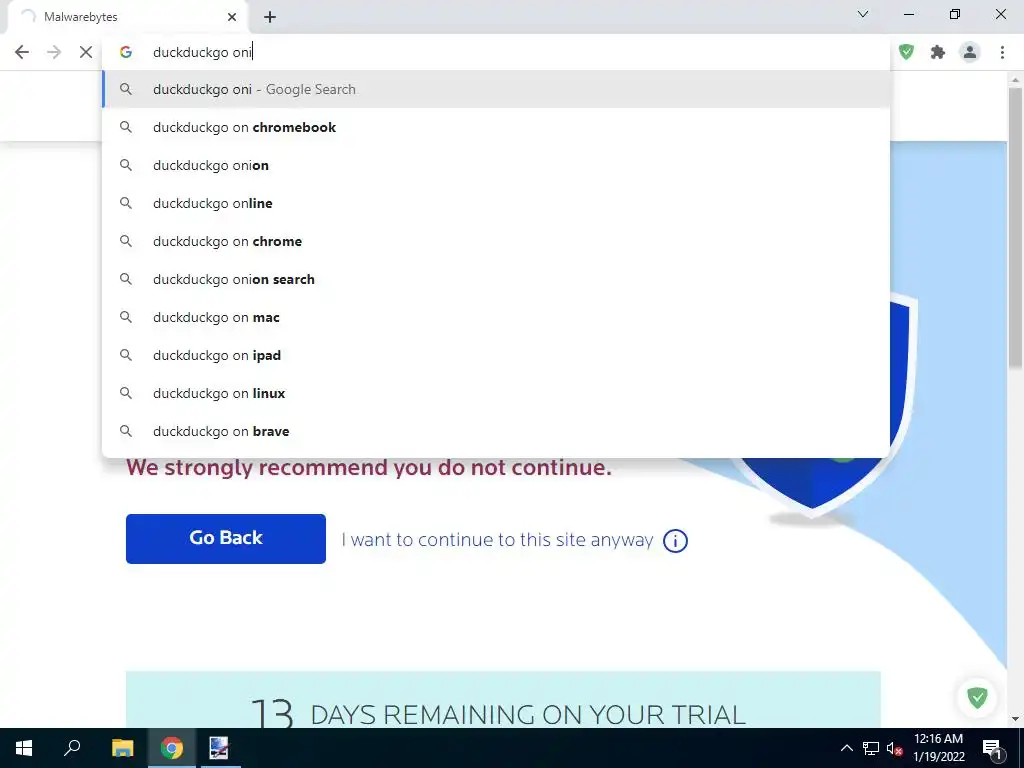Select suggestion 'duckduckgo online'
Screen dimensions: 1024x768
496,203
